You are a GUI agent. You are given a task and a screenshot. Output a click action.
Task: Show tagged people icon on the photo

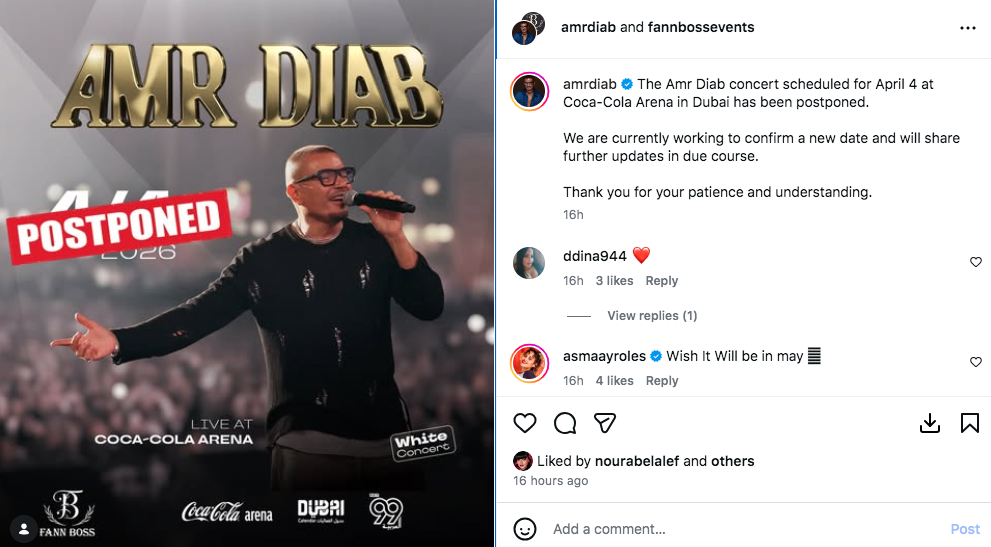(23, 529)
